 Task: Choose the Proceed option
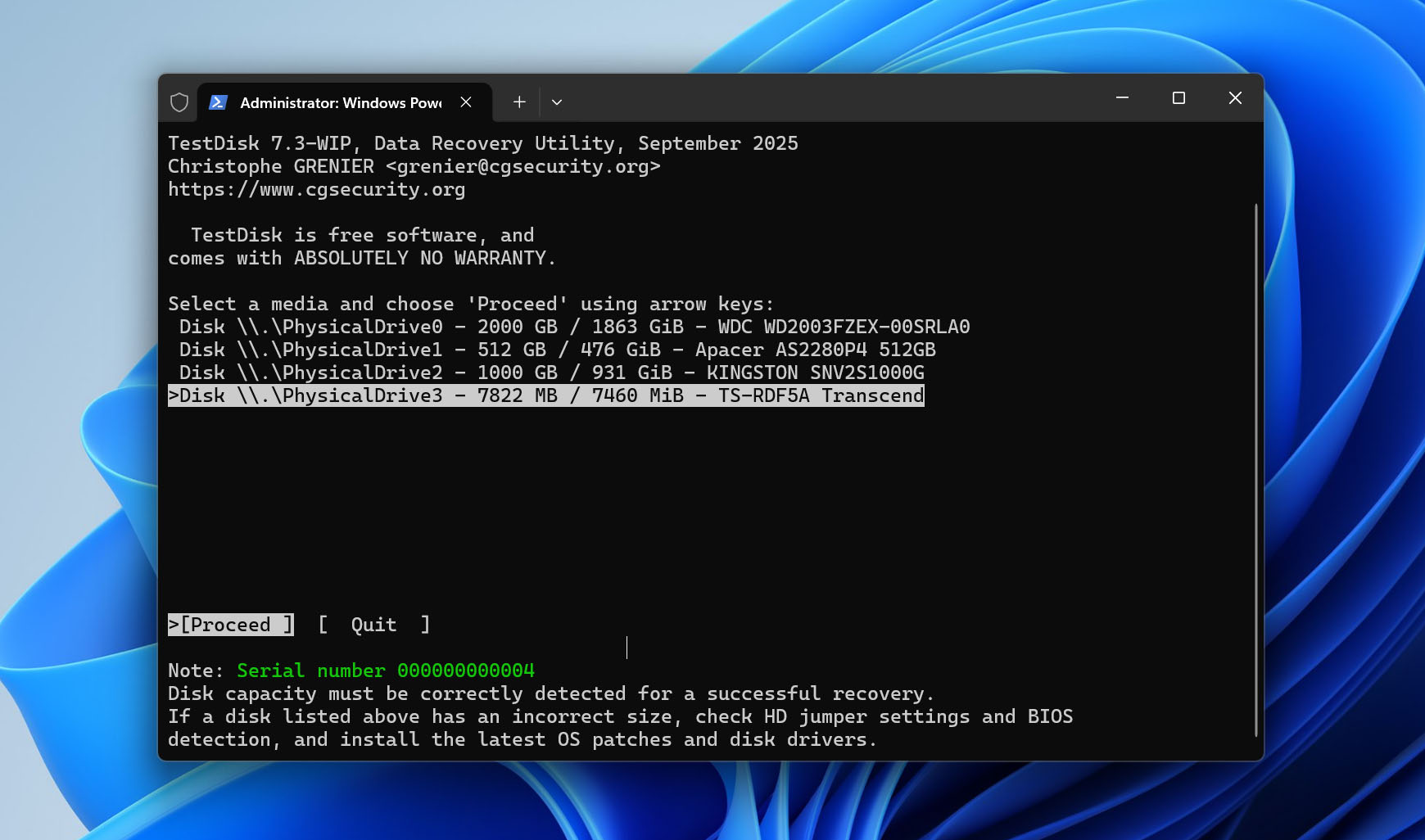click(231, 625)
